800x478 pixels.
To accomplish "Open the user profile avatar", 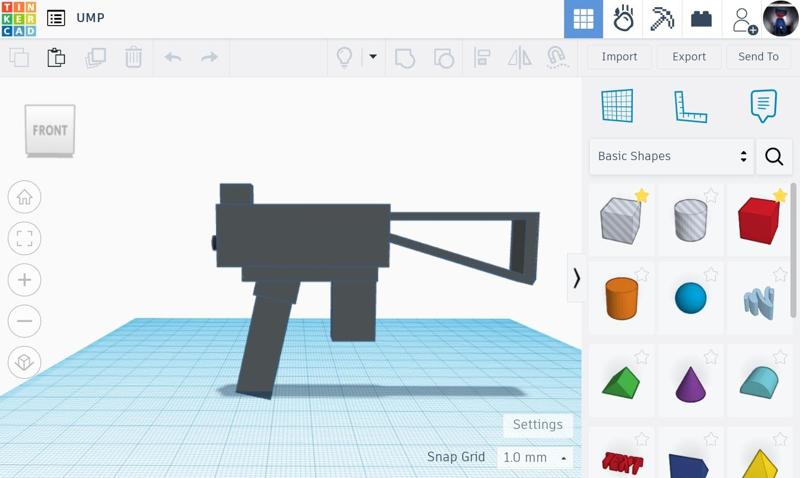I will (781, 19).
